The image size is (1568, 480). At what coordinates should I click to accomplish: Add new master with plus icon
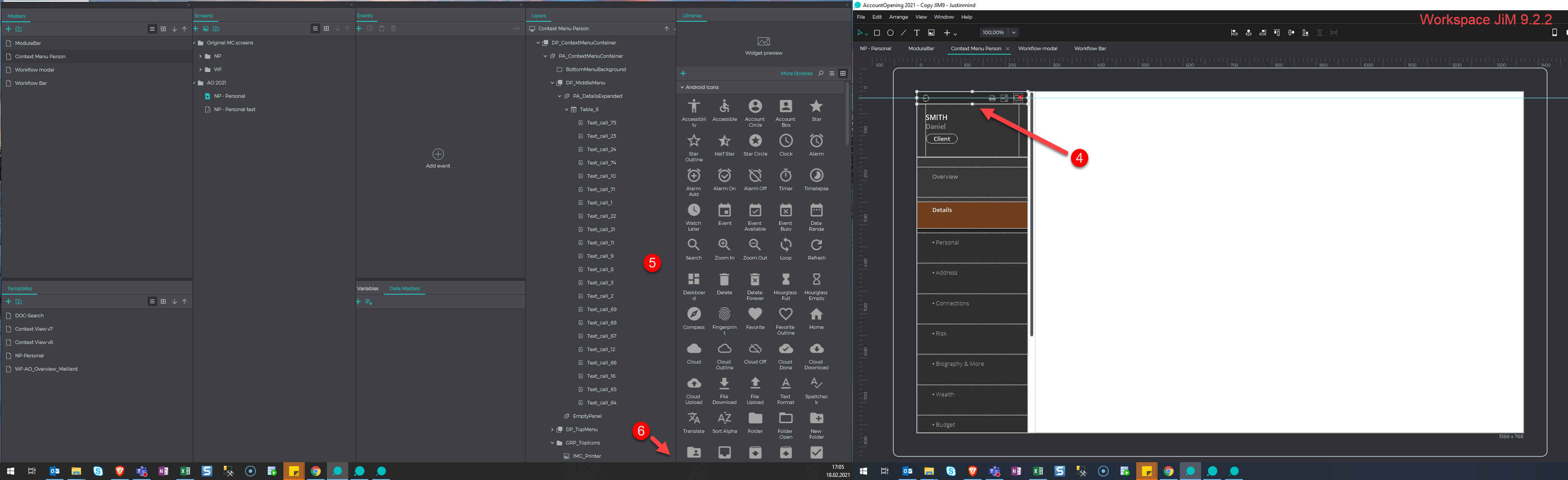[8, 29]
